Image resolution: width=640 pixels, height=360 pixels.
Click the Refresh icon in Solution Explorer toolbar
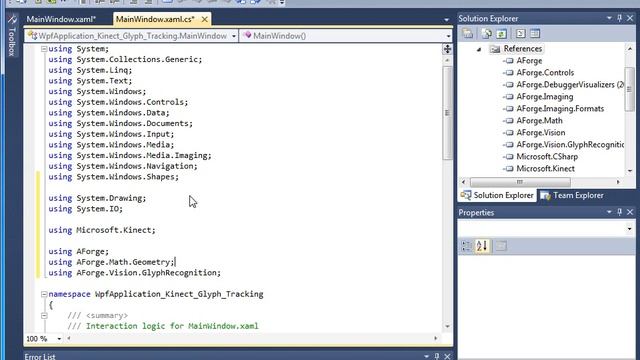pyautogui.click(x=501, y=34)
